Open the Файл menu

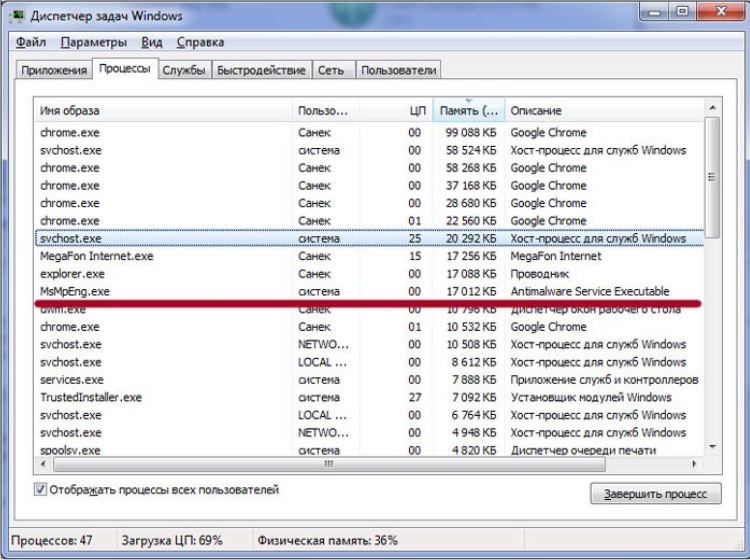pyautogui.click(x=31, y=42)
